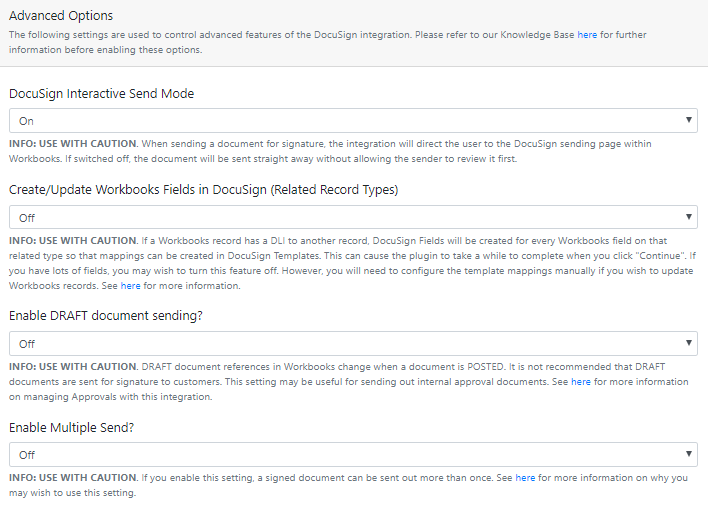
Task: Click the arrow on the Enable Multiple Send select
Action: click(689, 455)
